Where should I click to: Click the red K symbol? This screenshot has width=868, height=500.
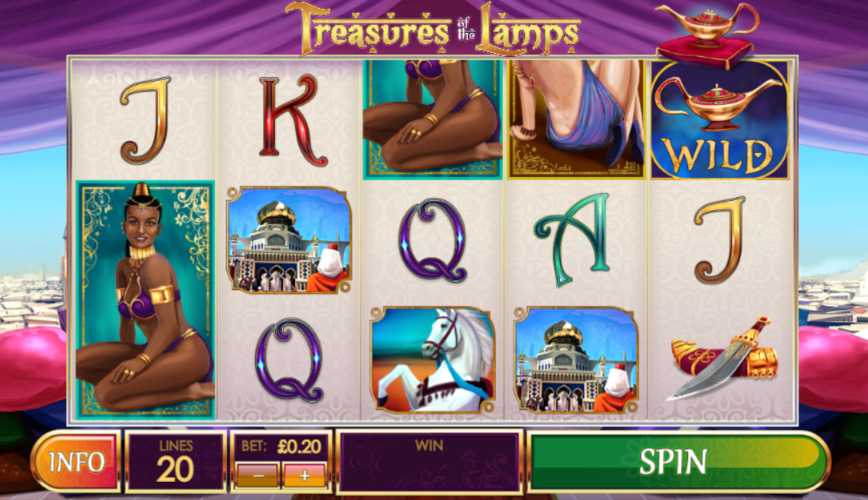[x=291, y=121]
